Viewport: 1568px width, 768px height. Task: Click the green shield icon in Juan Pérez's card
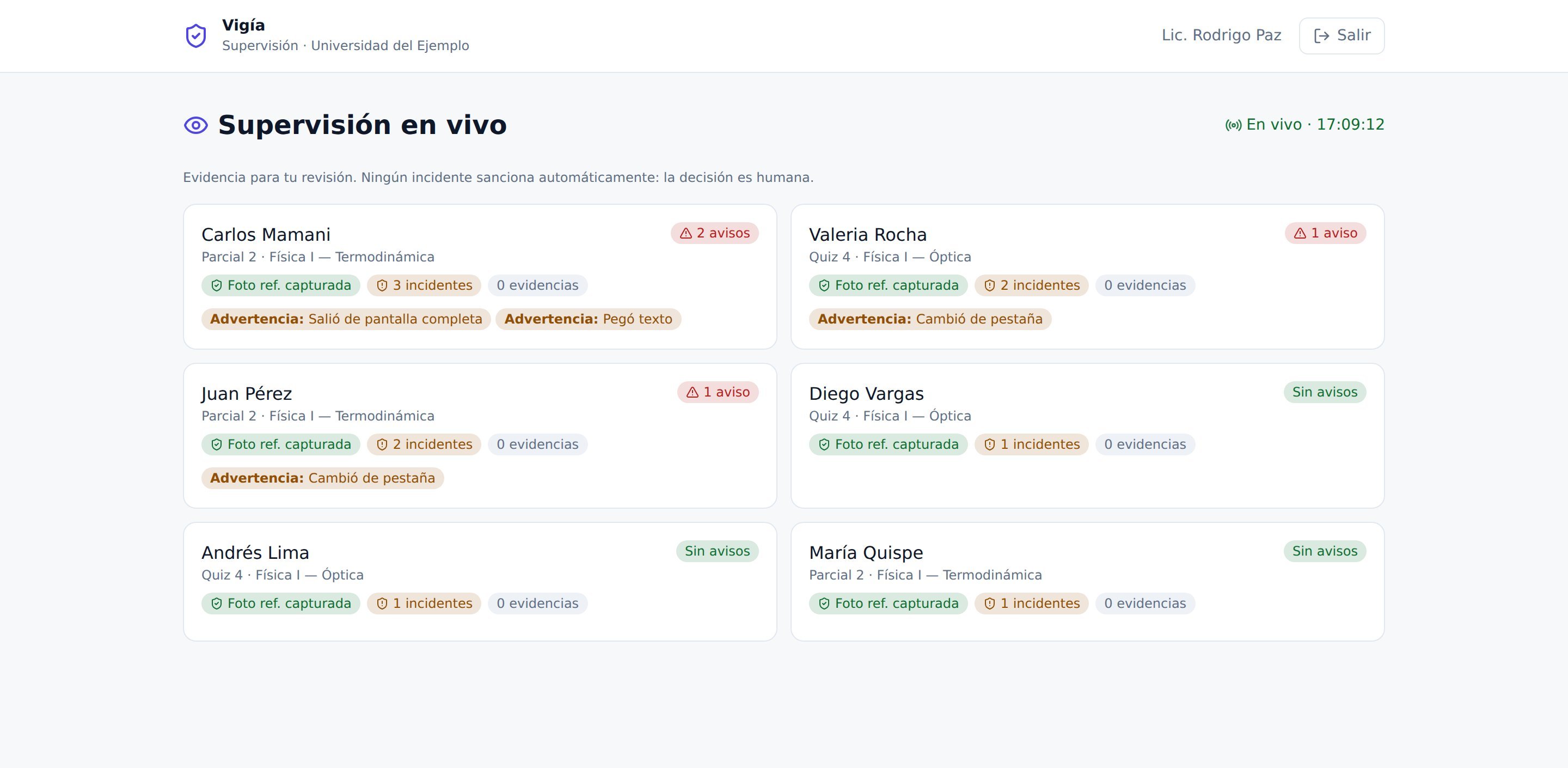pyautogui.click(x=217, y=444)
